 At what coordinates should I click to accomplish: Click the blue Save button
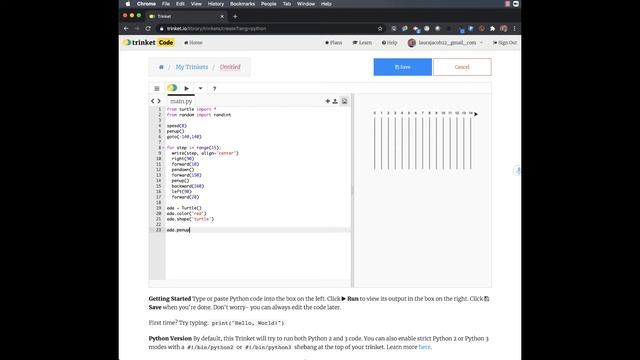pyautogui.click(x=402, y=67)
